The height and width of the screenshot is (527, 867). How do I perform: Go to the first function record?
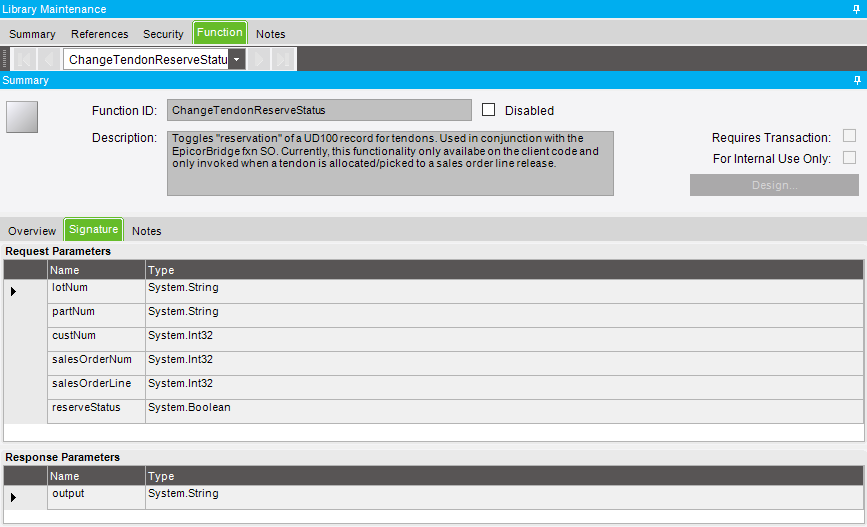24,59
